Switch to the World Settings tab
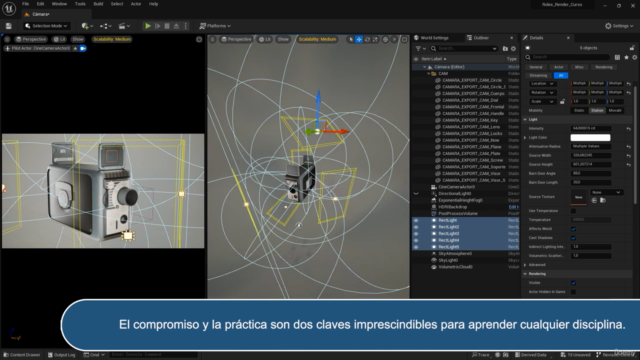This screenshot has height=360, width=640. 434,38
